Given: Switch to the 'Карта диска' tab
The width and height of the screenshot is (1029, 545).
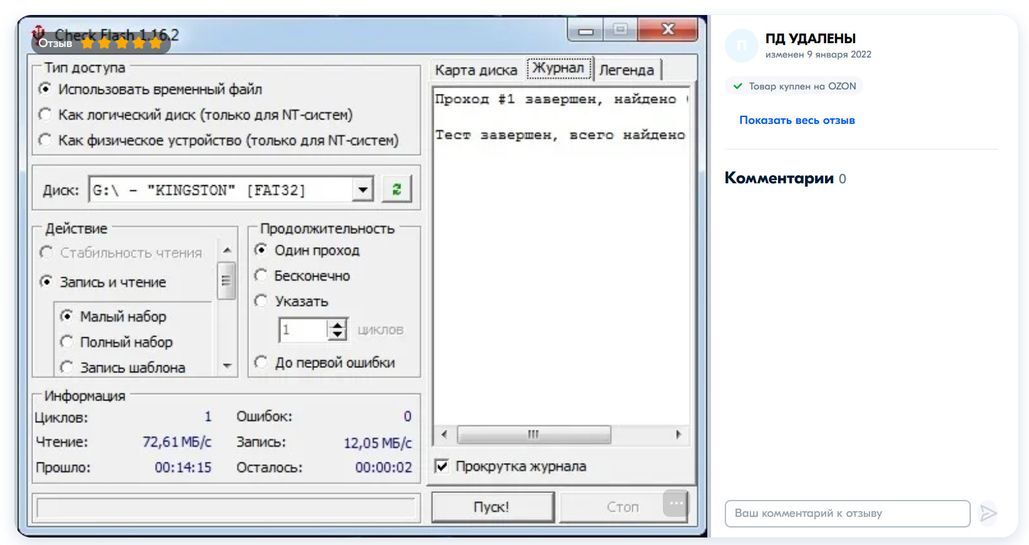Looking at the screenshot, I should pos(475,70).
